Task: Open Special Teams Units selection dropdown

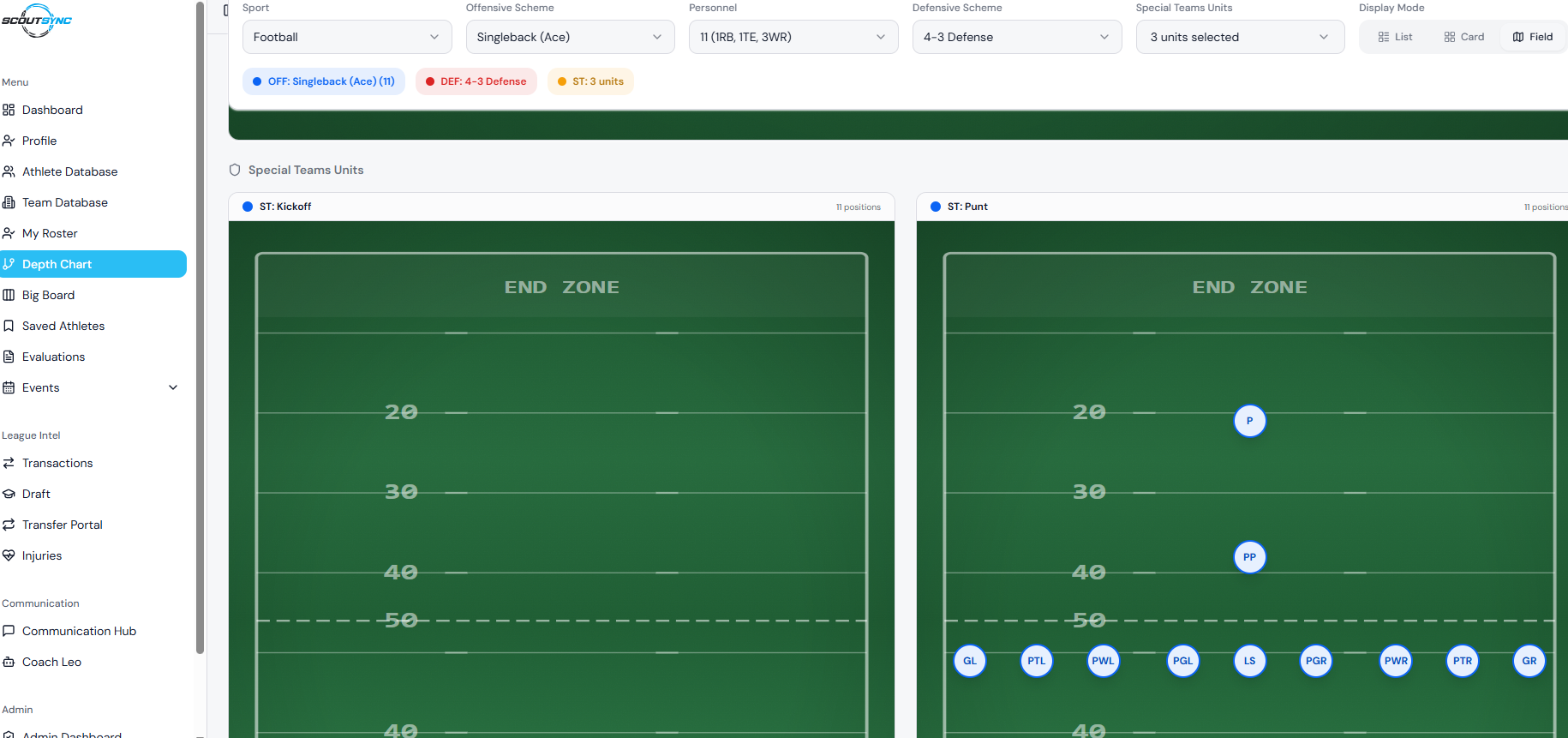Action: point(1240,37)
